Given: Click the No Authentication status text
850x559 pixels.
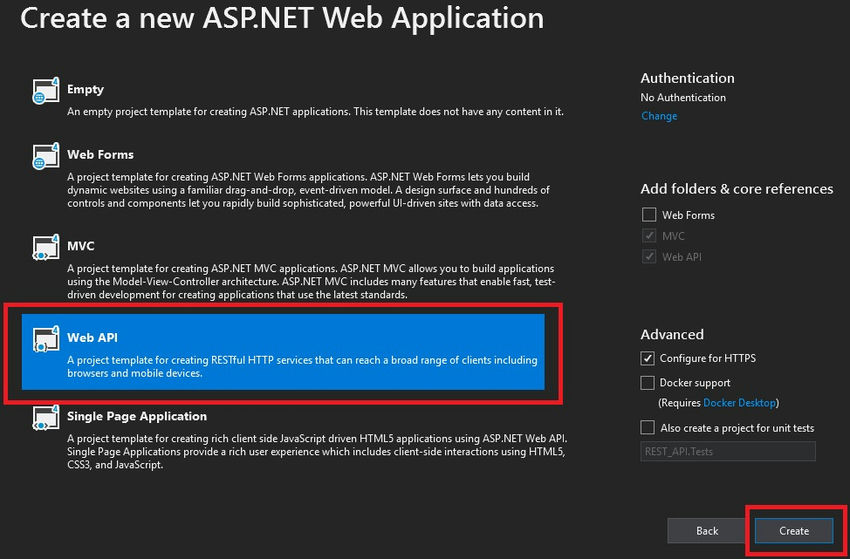Looking at the screenshot, I should click(683, 98).
